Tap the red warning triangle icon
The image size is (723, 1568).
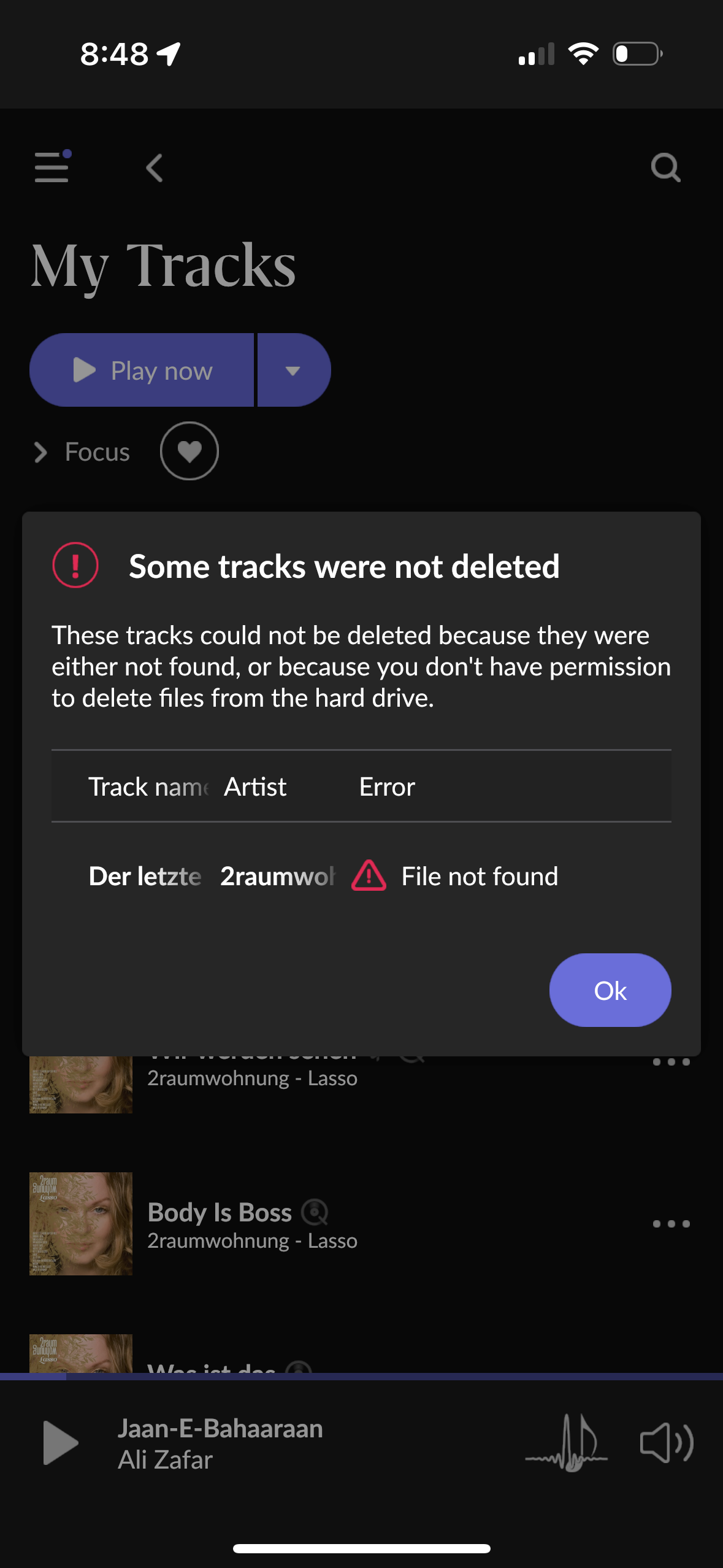click(x=369, y=875)
